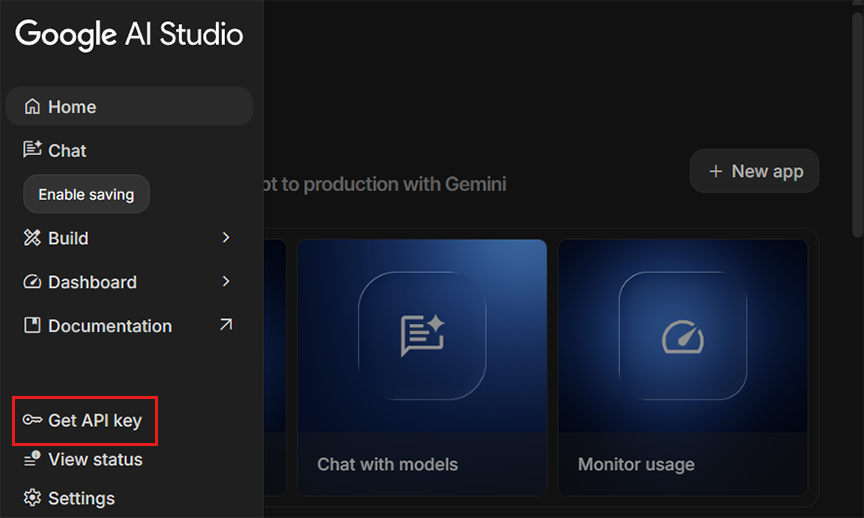
Task: Expand the Dashboard submenu chevron
Action: pos(226,282)
